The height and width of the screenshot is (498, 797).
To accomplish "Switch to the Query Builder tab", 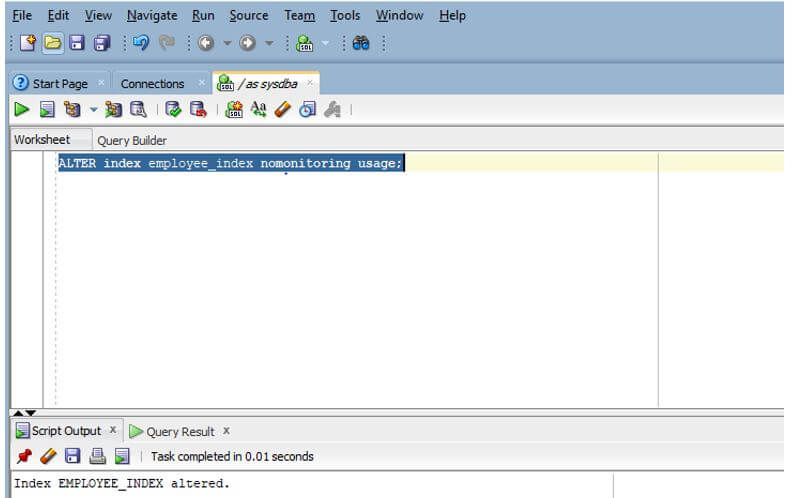I will [132, 140].
